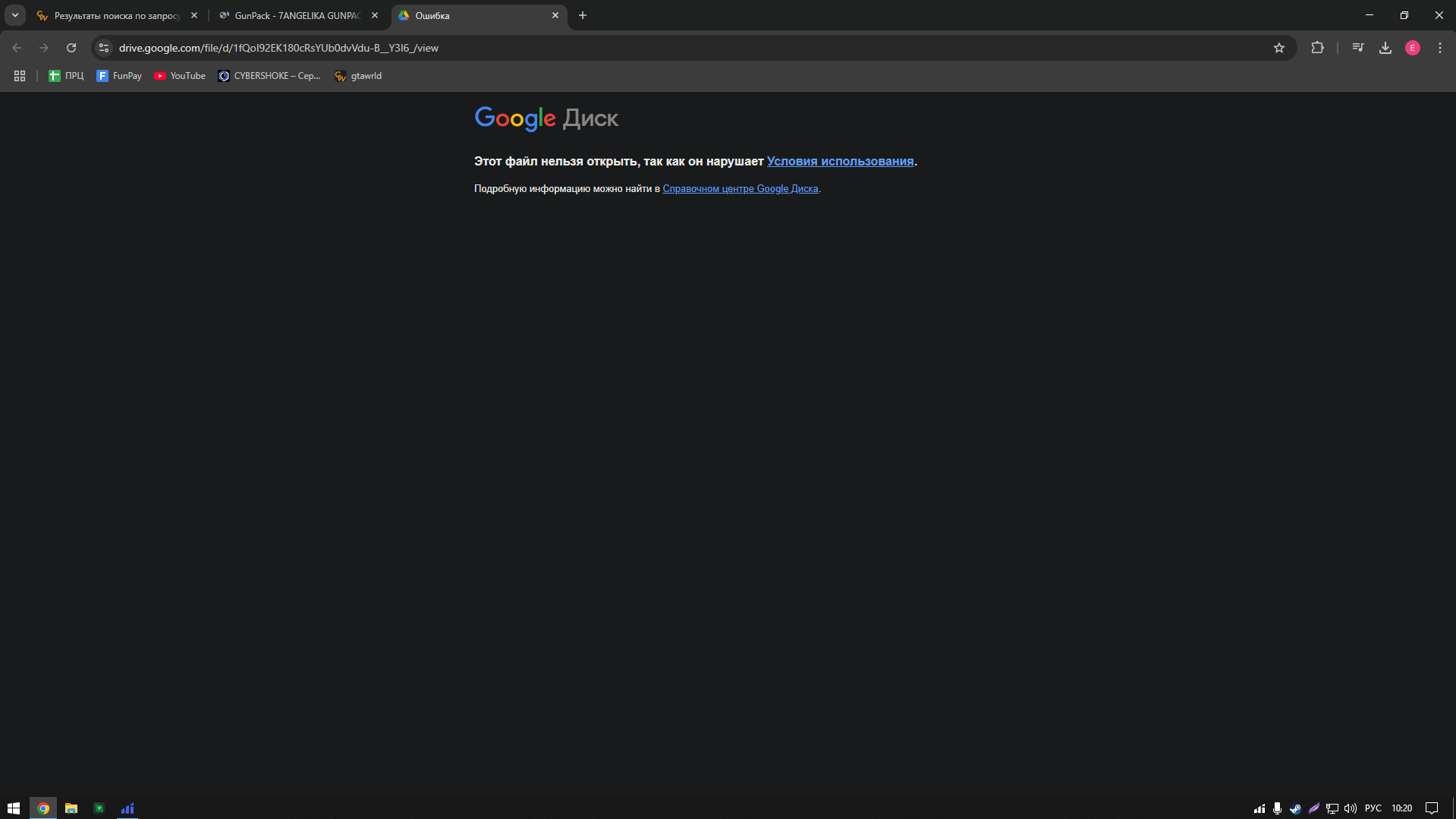The image size is (1456, 819).
Task: Open a new browser tab
Action: coord(583,15)
